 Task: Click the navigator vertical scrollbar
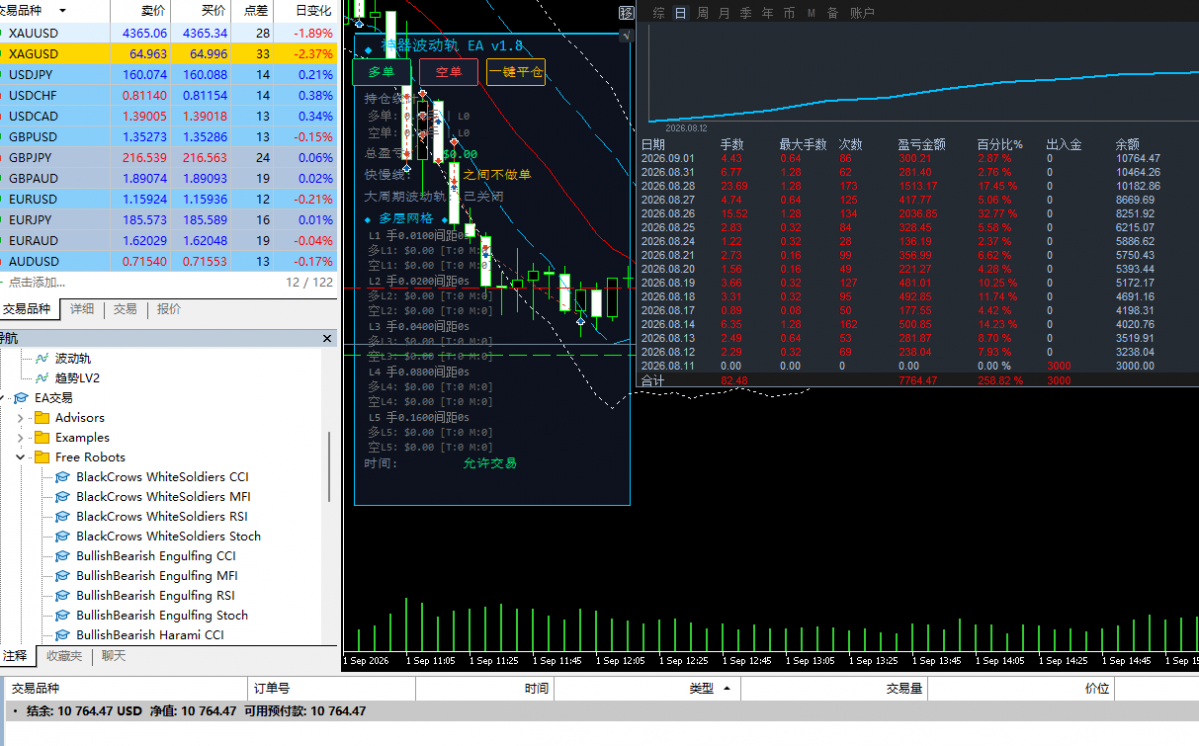[x=330, y=467]
